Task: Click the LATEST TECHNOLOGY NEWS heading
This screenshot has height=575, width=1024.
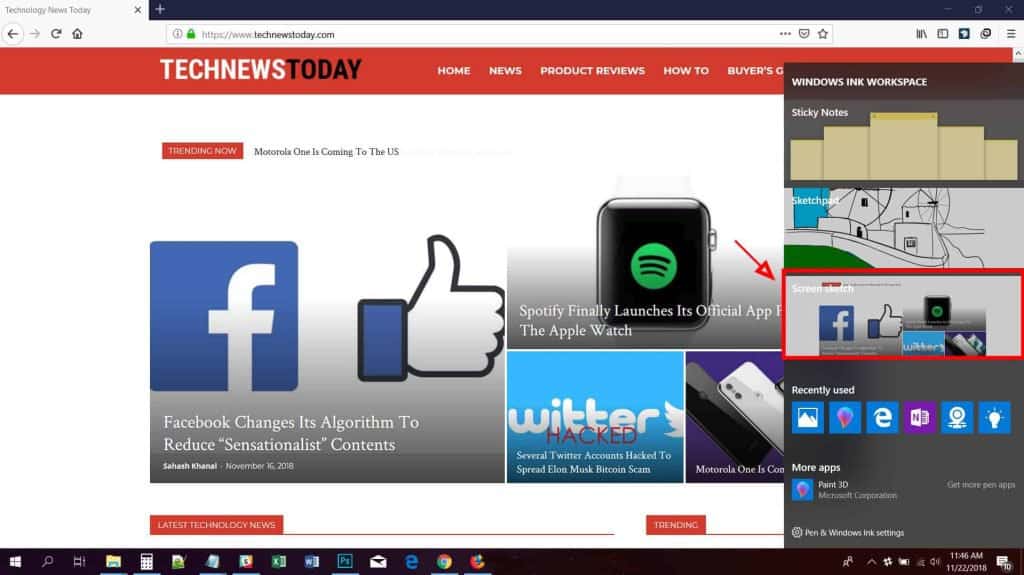Action: click(216, 525)
